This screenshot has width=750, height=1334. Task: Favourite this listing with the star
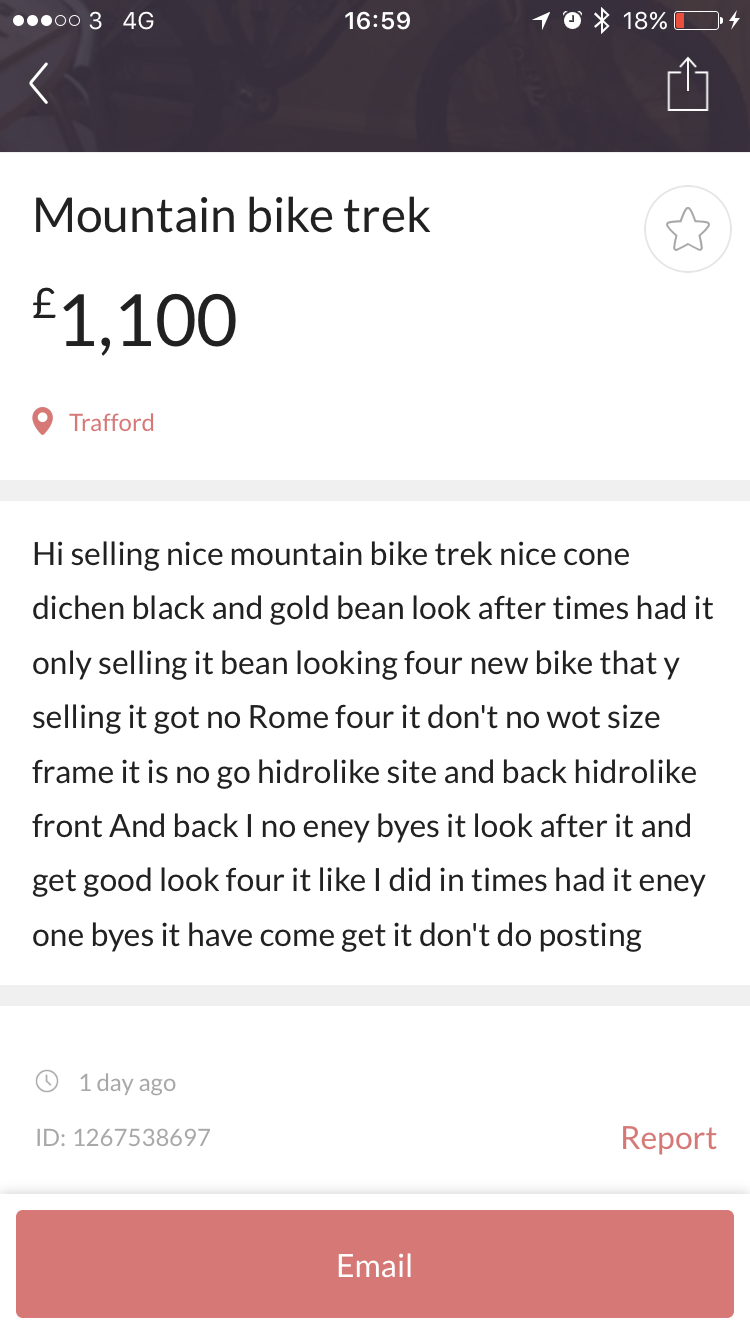(x=688, y=229)
